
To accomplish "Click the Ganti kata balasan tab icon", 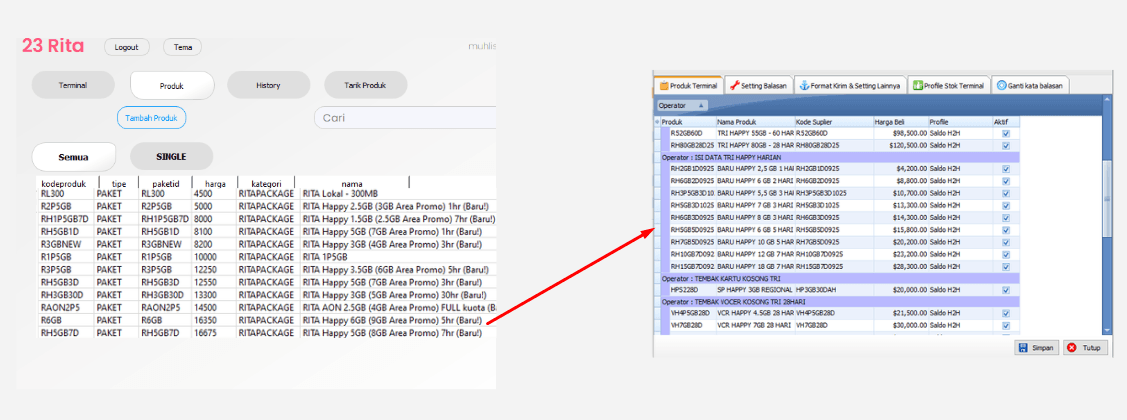I will coord(1001,86).
